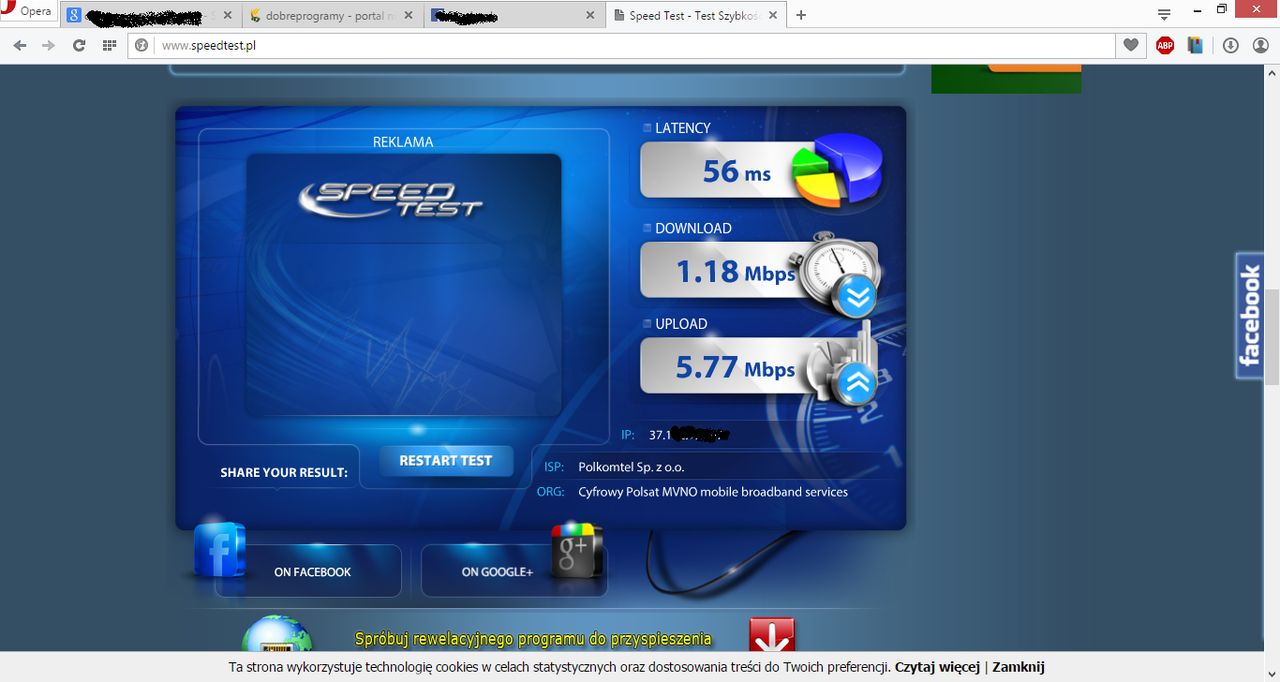1280x682 pixels.
Task: Open the Adblock Plus extension
Action: (1165, 45)
